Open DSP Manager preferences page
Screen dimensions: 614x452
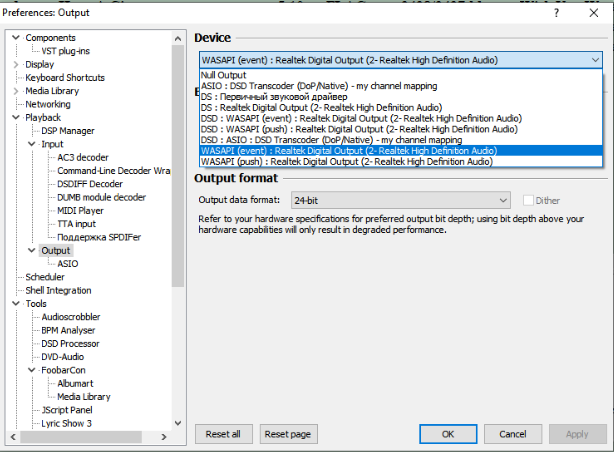tap(68, 131)
